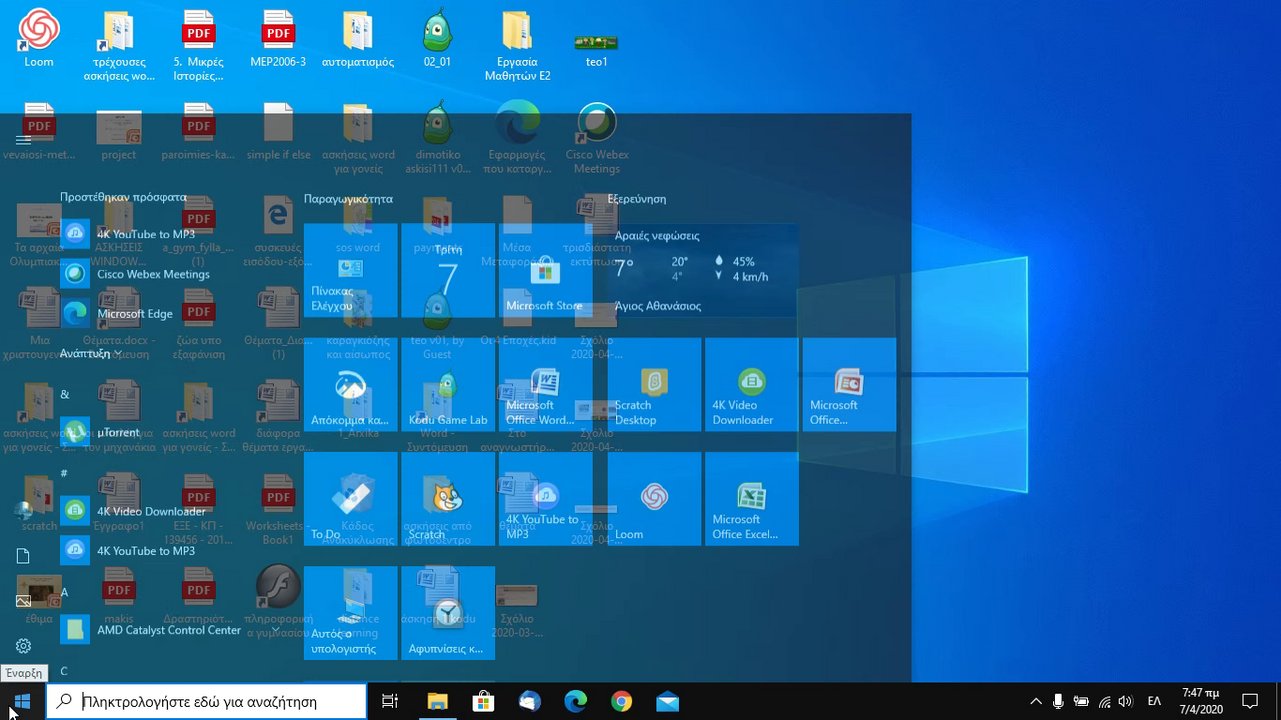
Task: Open the 4K YouTube to MP3 tile
Action: point(545,498)
